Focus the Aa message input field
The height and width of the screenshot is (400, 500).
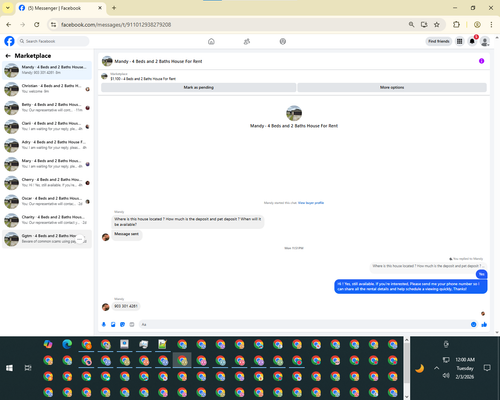pyautogui.click(x=304, y=324)
